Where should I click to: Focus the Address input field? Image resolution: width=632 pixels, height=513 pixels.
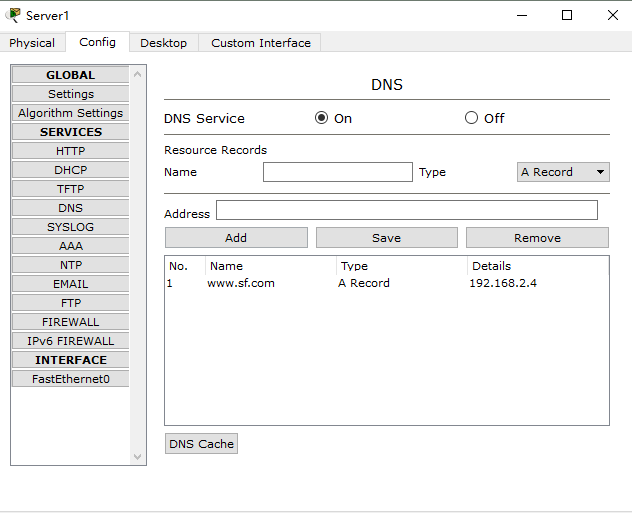click(x=407, y=210)
